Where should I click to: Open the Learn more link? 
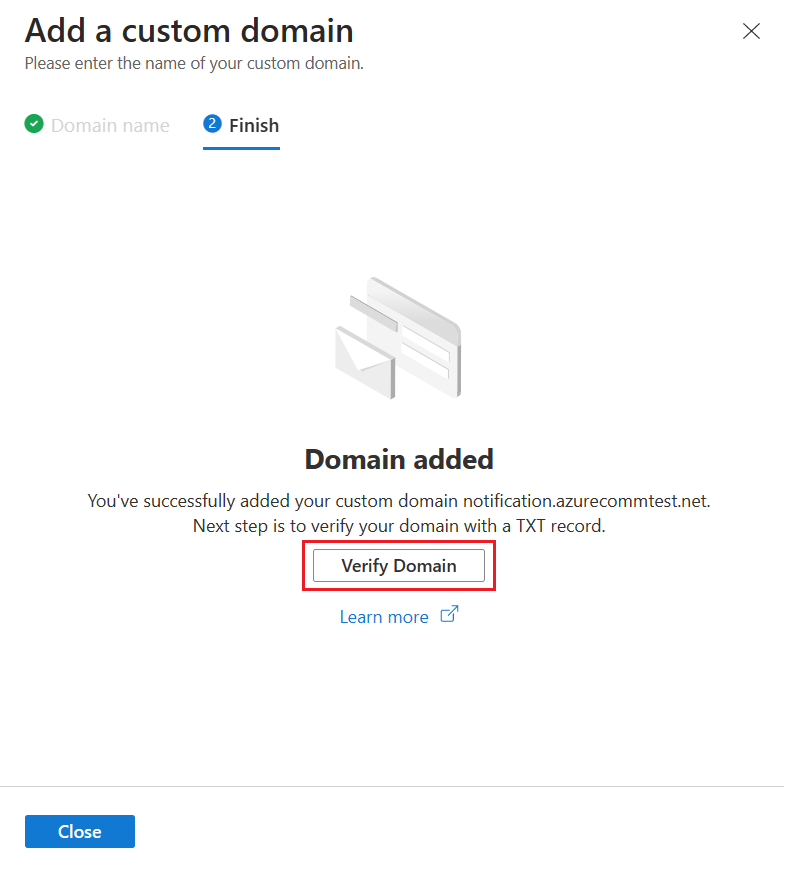384,616
